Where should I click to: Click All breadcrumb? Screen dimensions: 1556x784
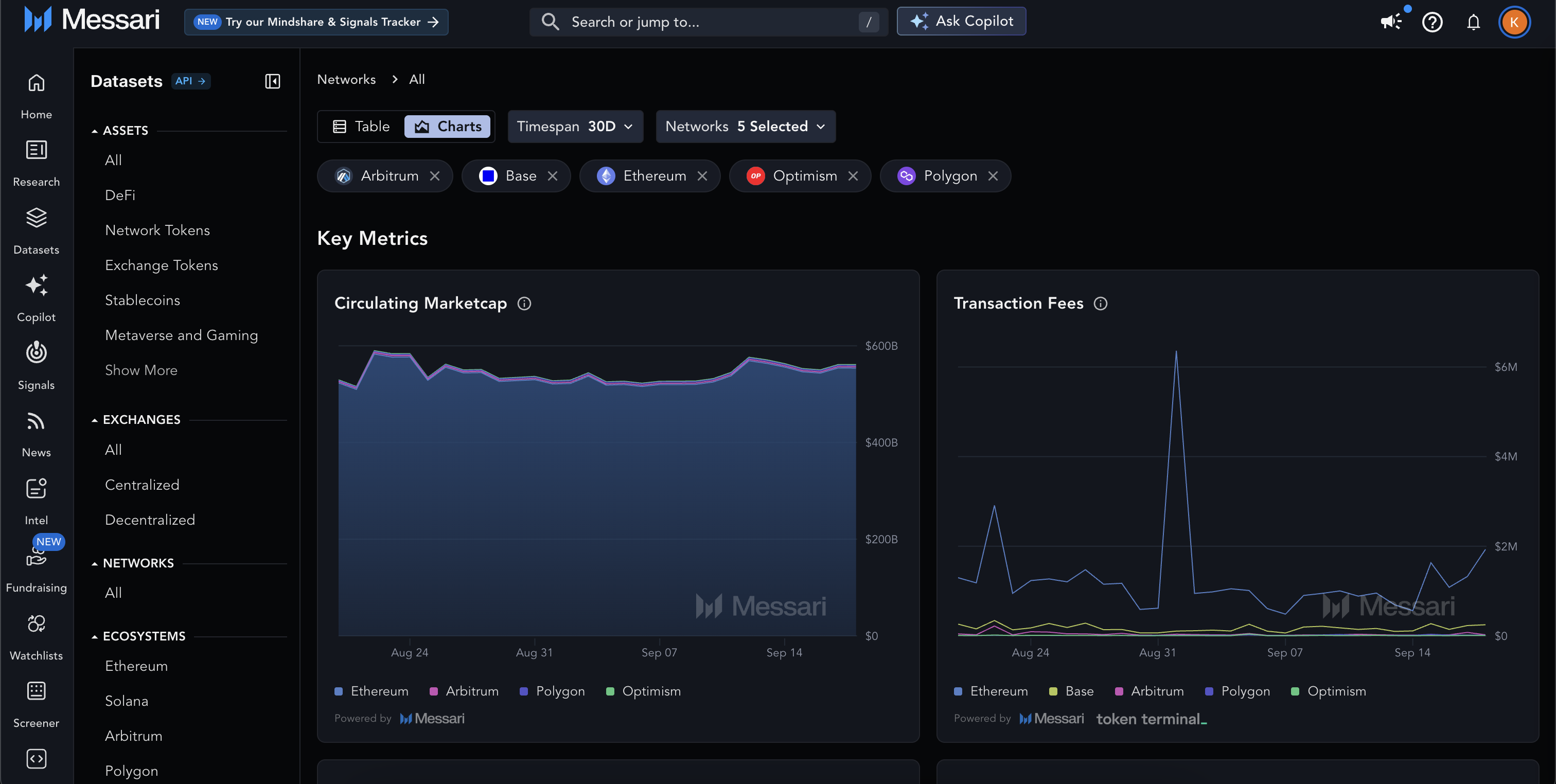[417, 80]
